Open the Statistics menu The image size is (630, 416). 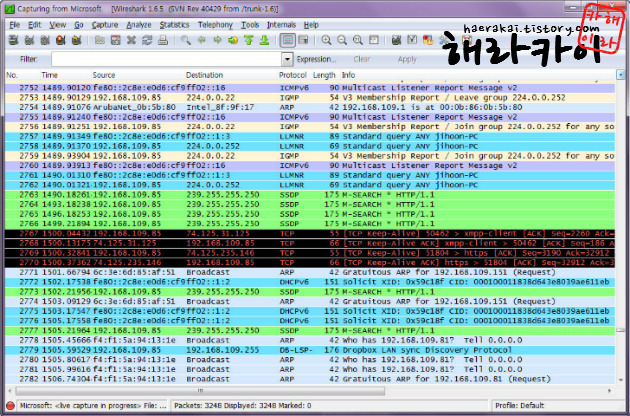click(x=174, y=25)
